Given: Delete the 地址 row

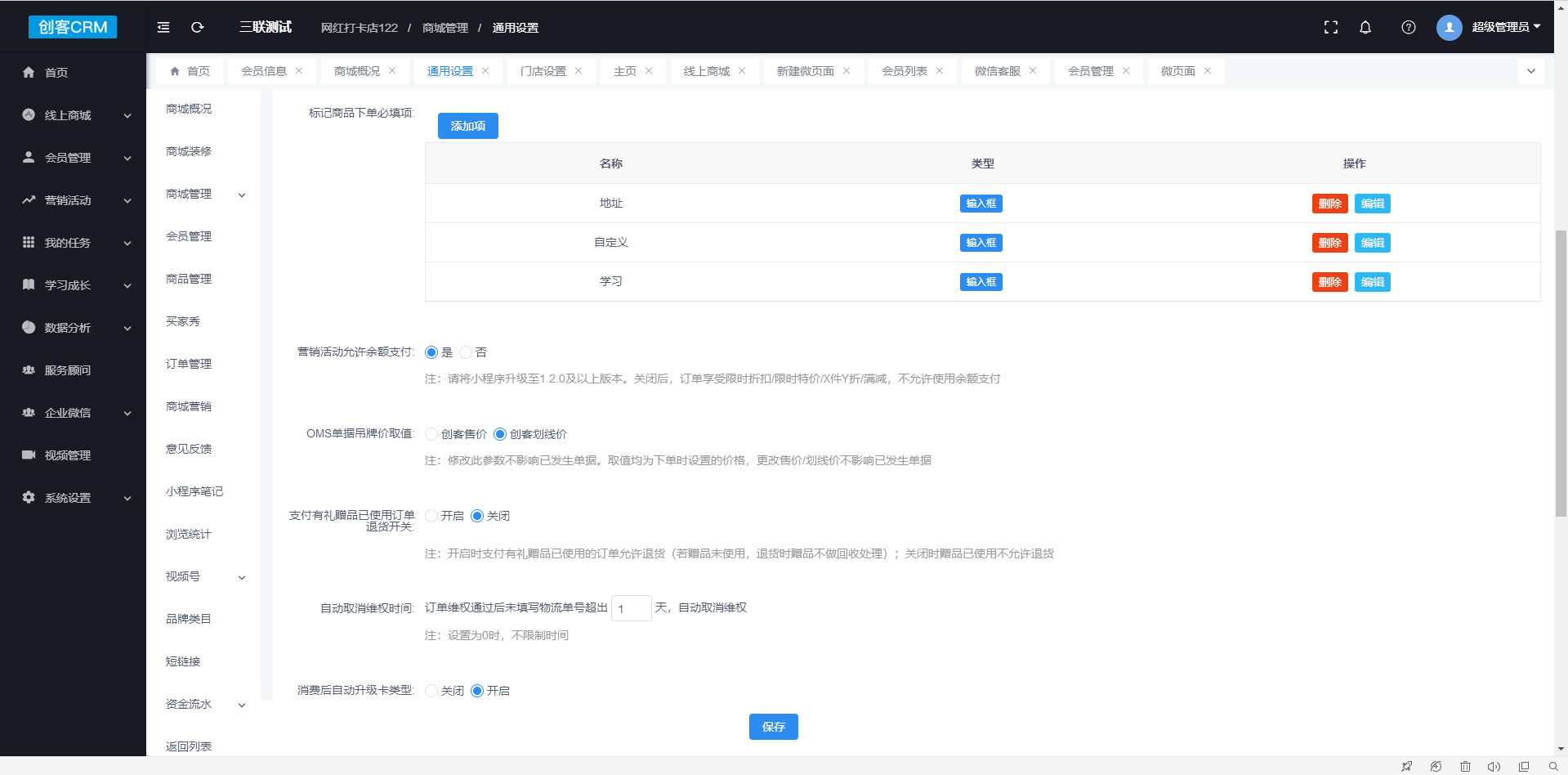Looking at the screenshot, I should [x=1330, y=204].
